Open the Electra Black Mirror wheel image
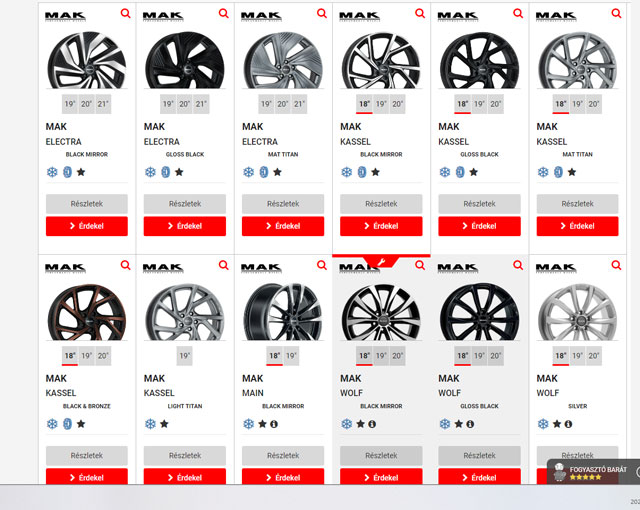Screen dimensions: 640x510 [87, 60]
